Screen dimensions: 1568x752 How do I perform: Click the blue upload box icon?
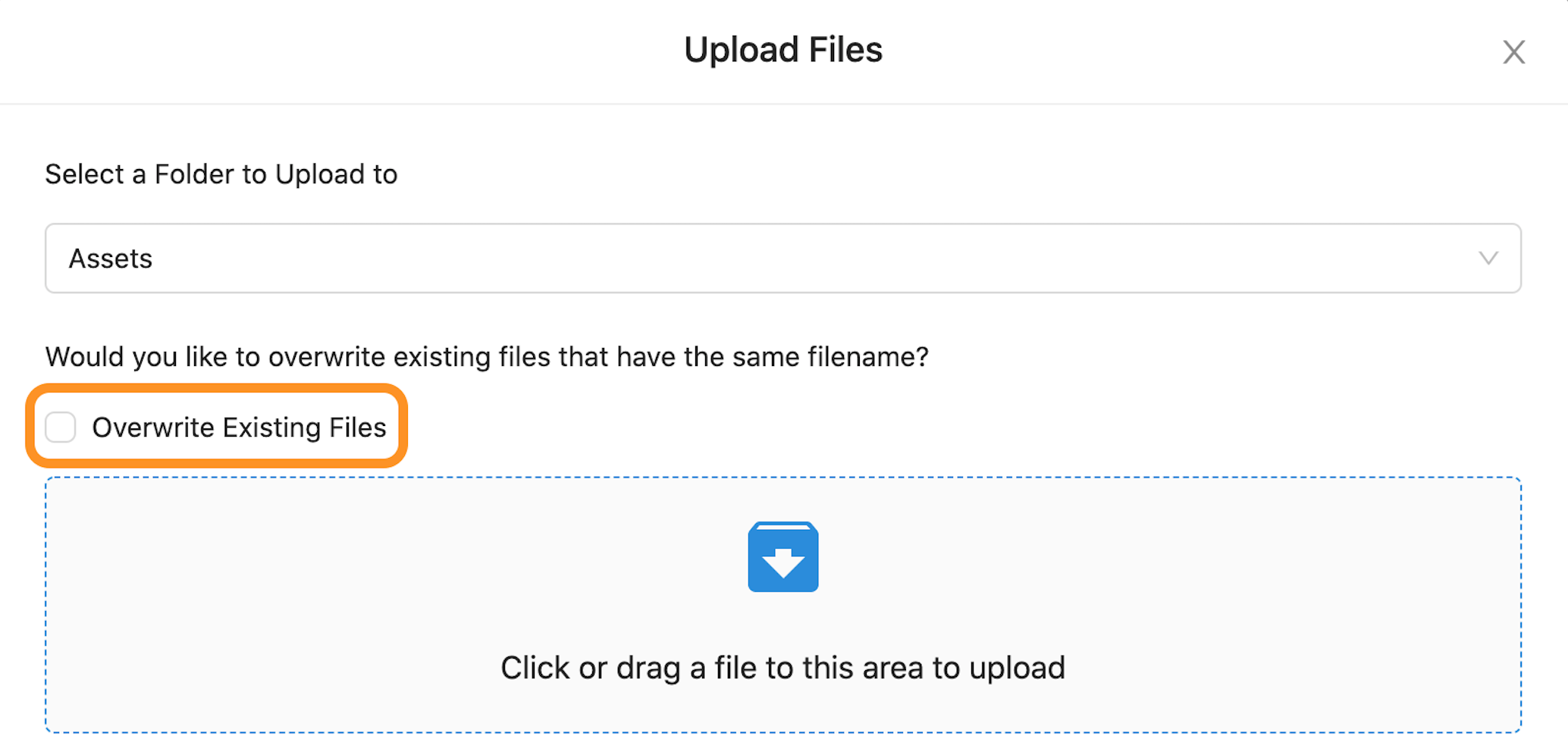(782, 556)
